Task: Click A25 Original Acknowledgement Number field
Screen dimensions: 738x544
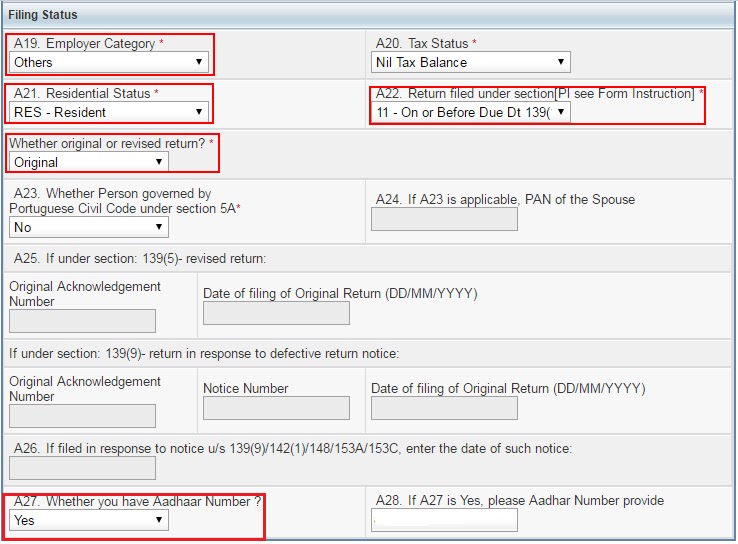Action: (82, 321)
